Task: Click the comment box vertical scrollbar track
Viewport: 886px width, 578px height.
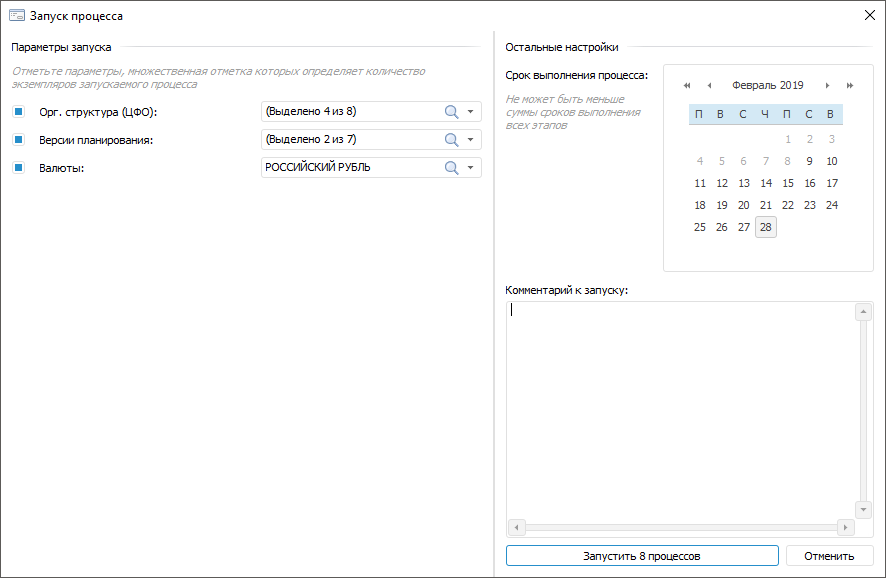Action: click(x=863, y=411)
